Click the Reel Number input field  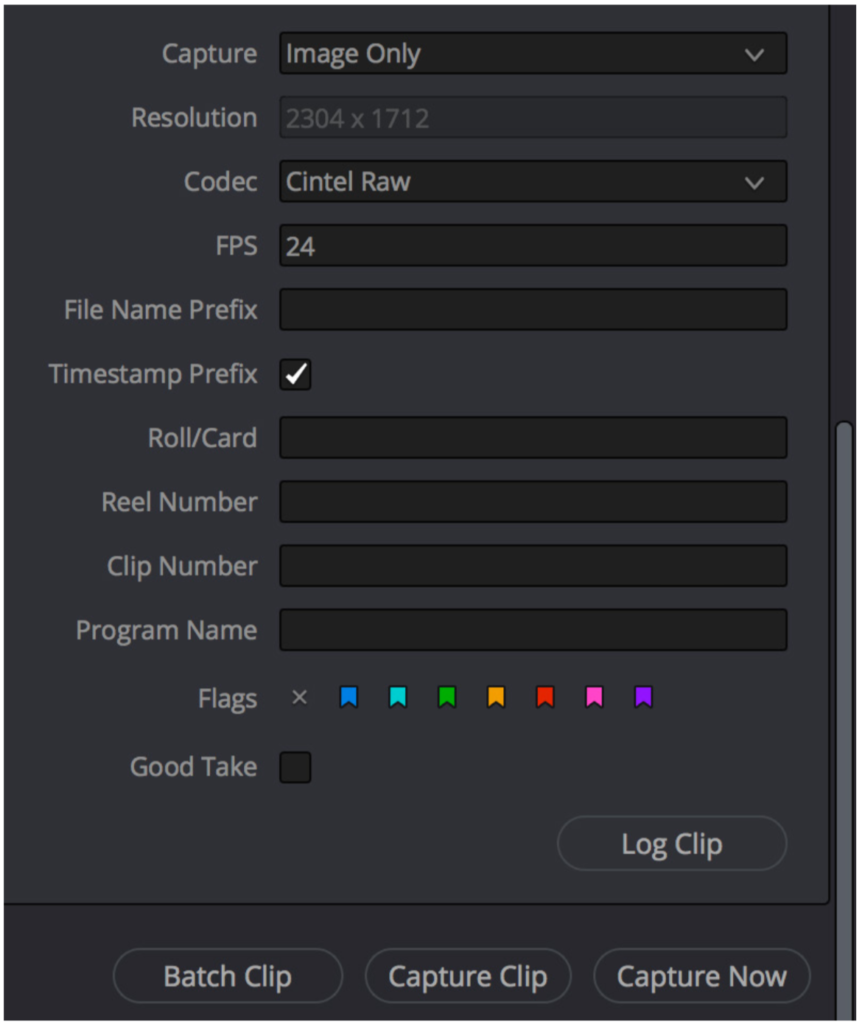[x=533, y=502]
